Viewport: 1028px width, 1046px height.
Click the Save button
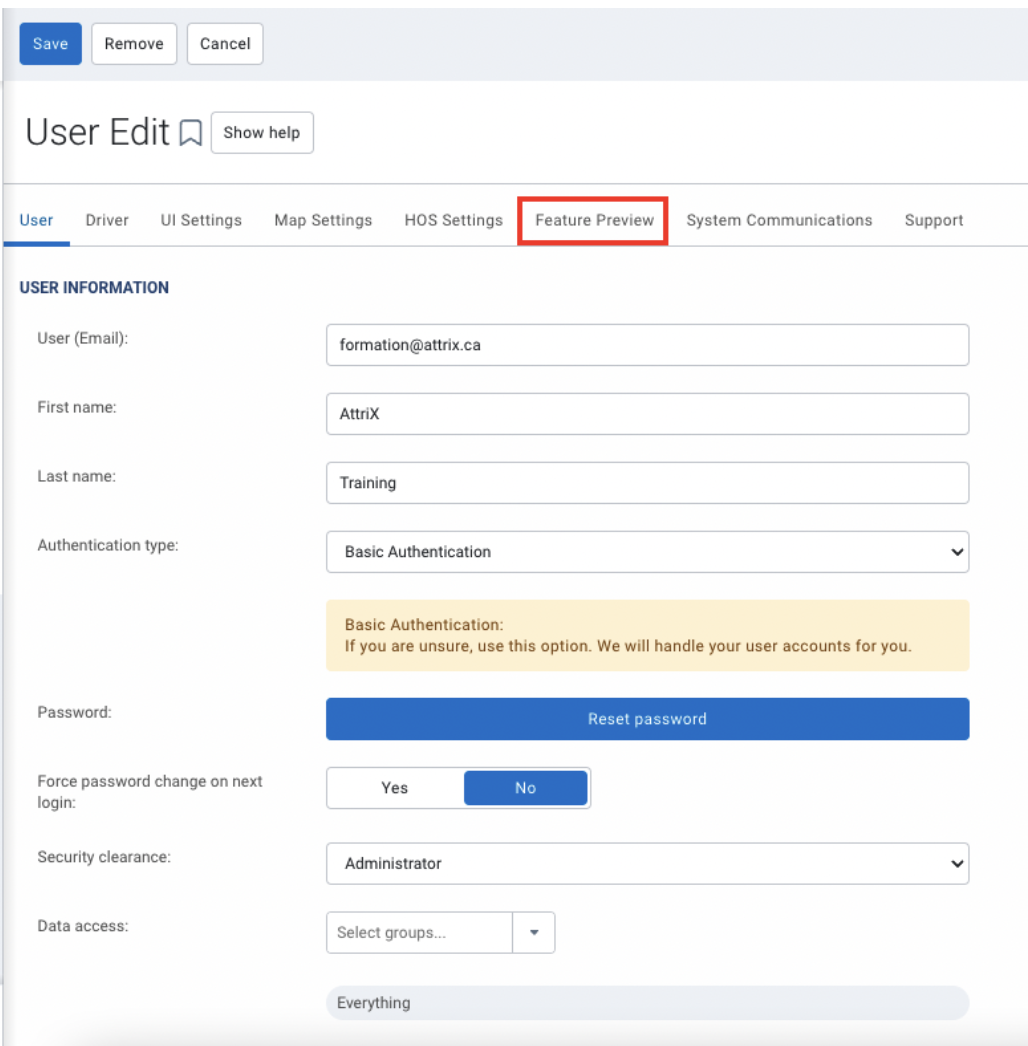(51, 44)
